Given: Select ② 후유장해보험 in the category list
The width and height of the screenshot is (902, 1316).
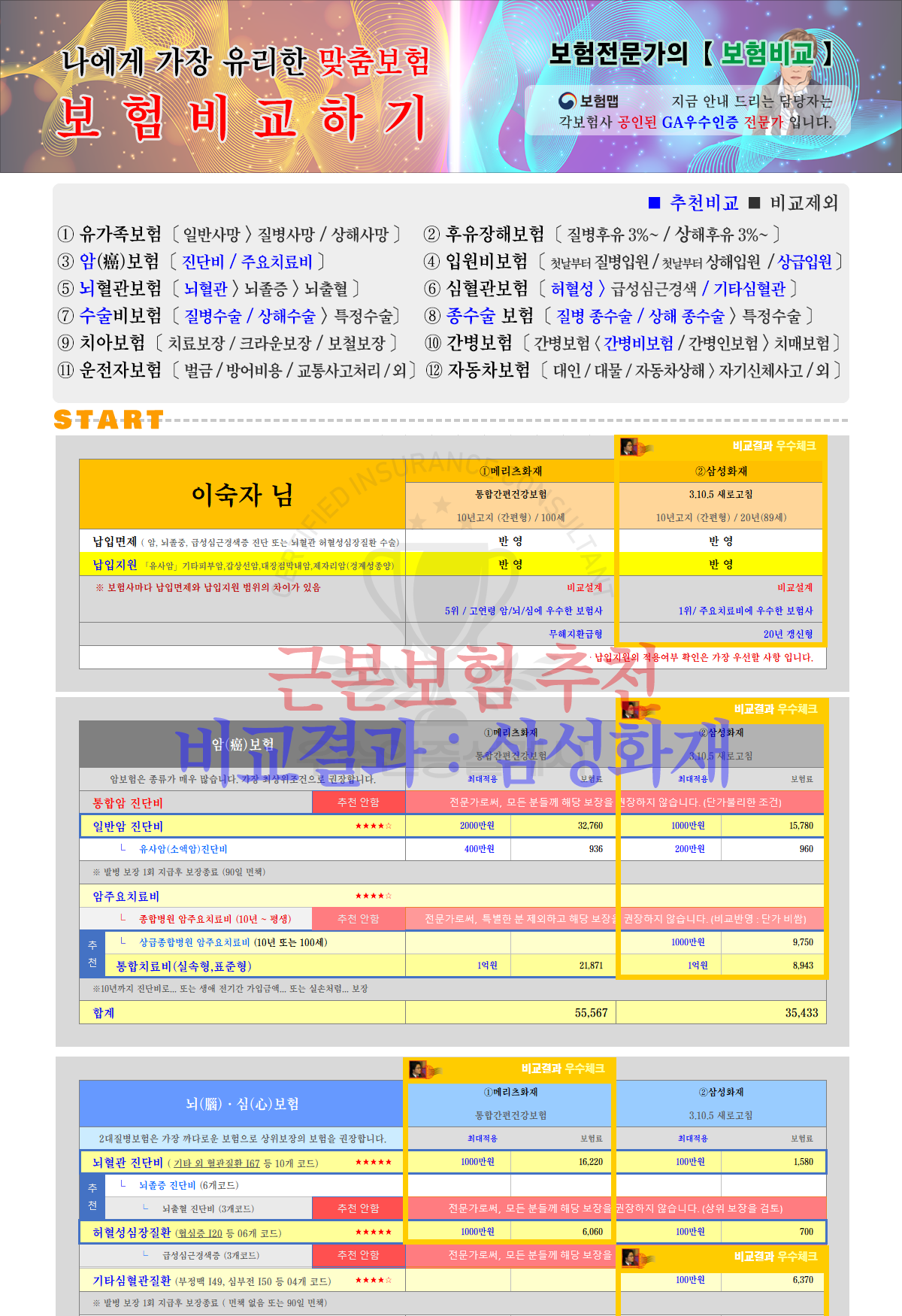Looking at the screenshot, I should click(x=484, y=235).
